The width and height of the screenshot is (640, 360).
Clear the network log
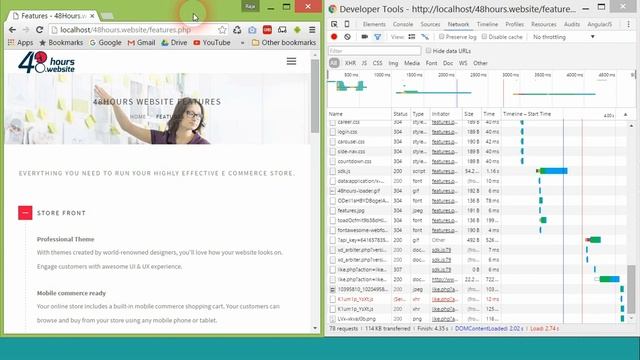tap(347, 37)
